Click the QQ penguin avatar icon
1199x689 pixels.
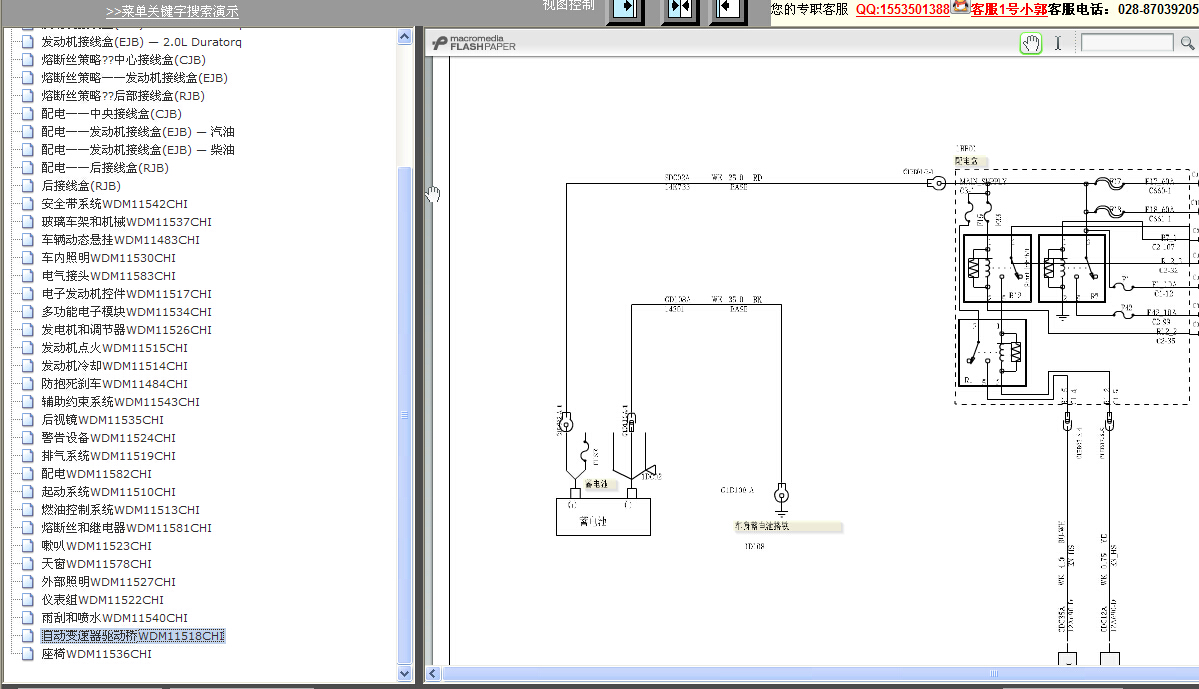click(x=960, y=8)
